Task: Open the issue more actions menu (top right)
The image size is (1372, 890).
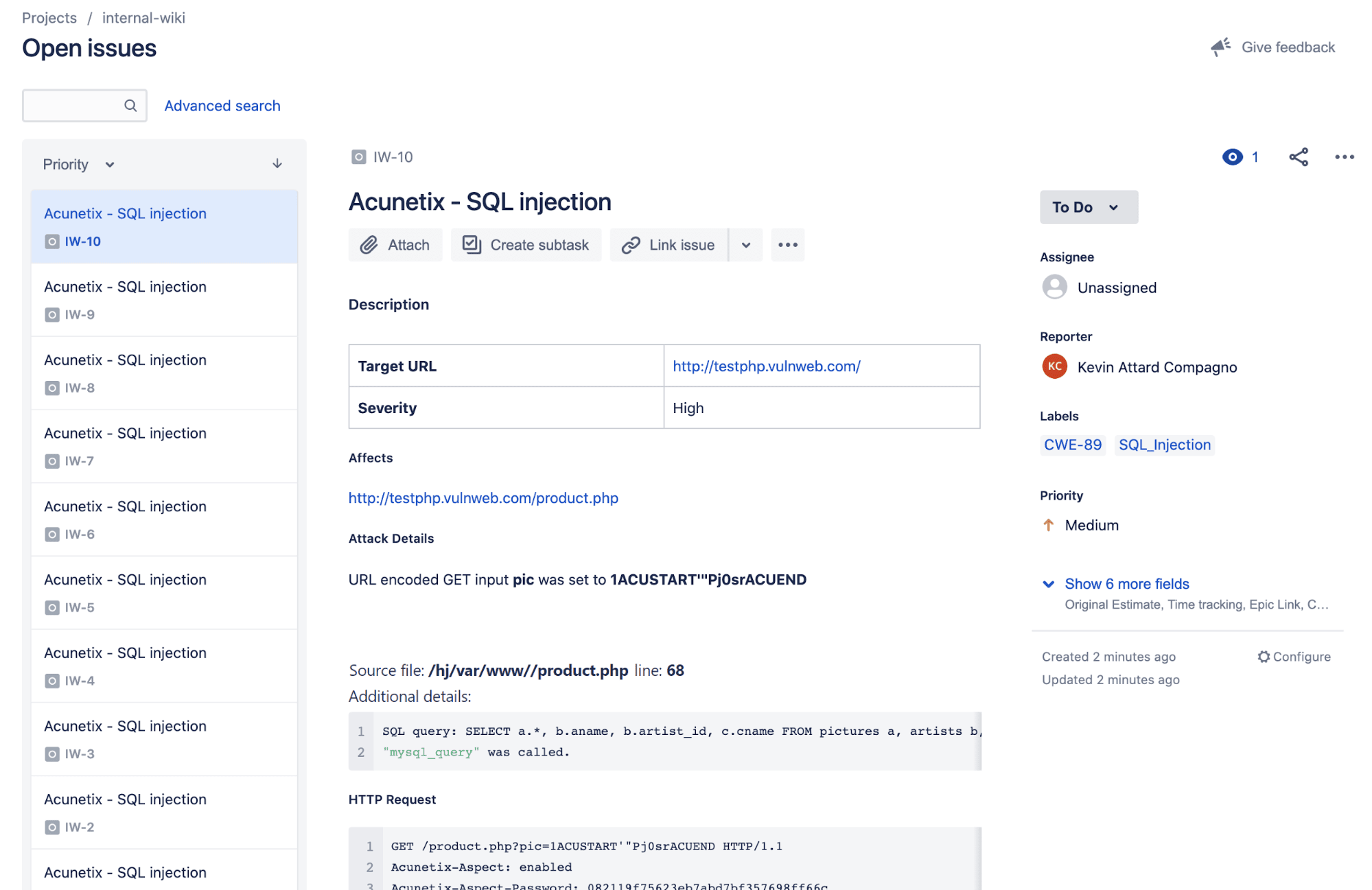Action: (1345, 157)
